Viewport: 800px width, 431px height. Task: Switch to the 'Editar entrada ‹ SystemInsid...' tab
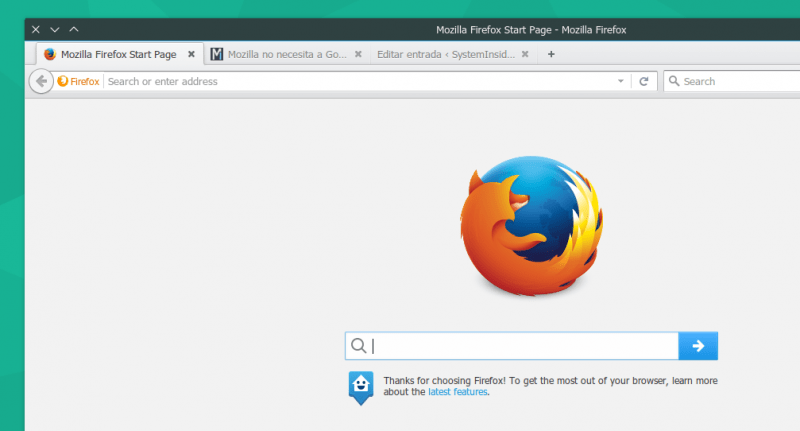454,54
